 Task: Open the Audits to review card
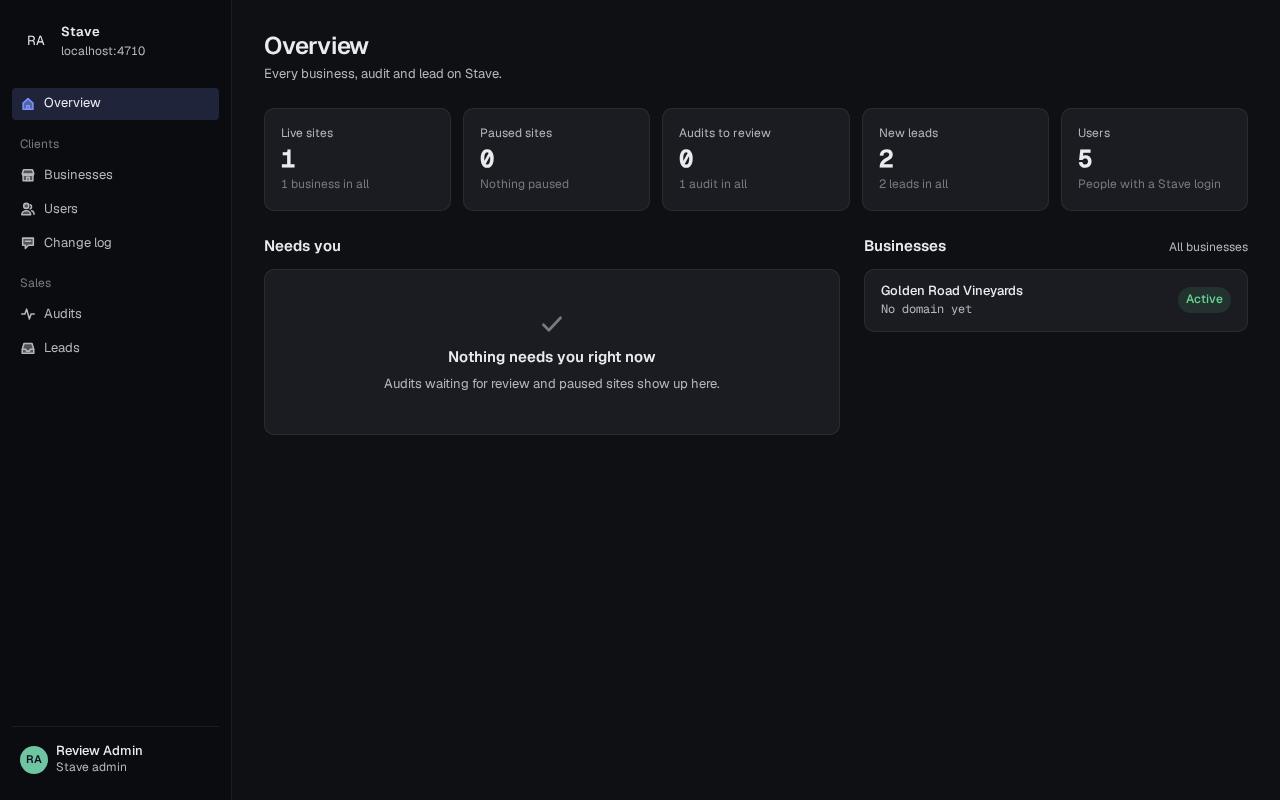756,159
